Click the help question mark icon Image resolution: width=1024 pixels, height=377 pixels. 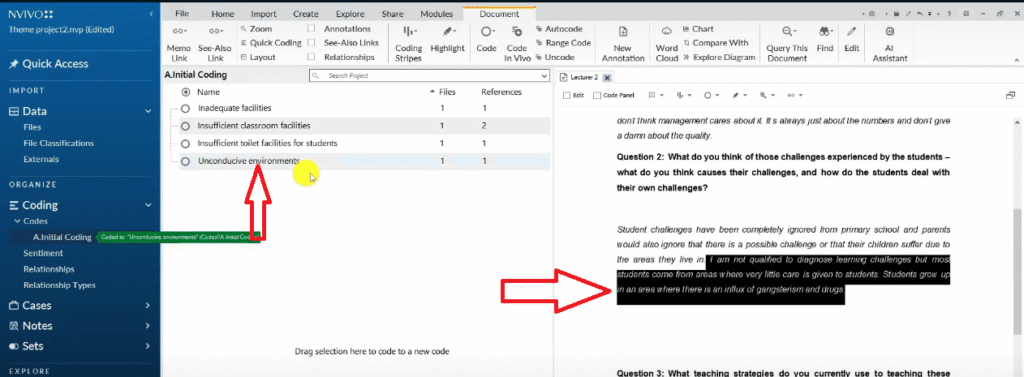(948, 14)
